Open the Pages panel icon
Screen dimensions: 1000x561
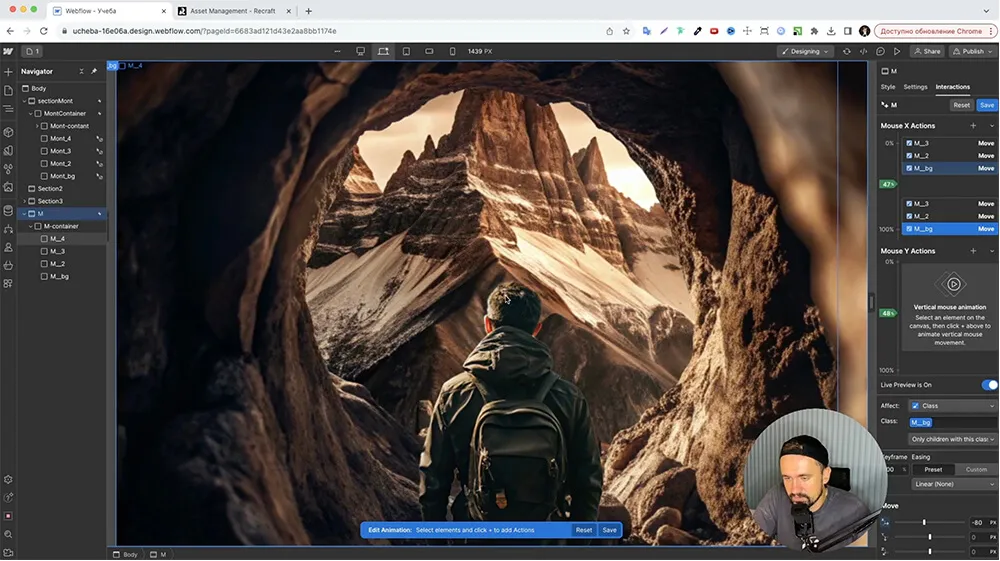[x=8, y=91]
